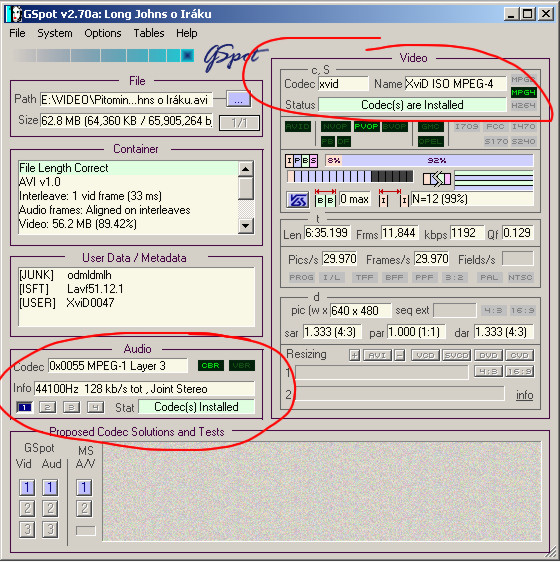Click the blue VS graph icon button

point(298,200)
